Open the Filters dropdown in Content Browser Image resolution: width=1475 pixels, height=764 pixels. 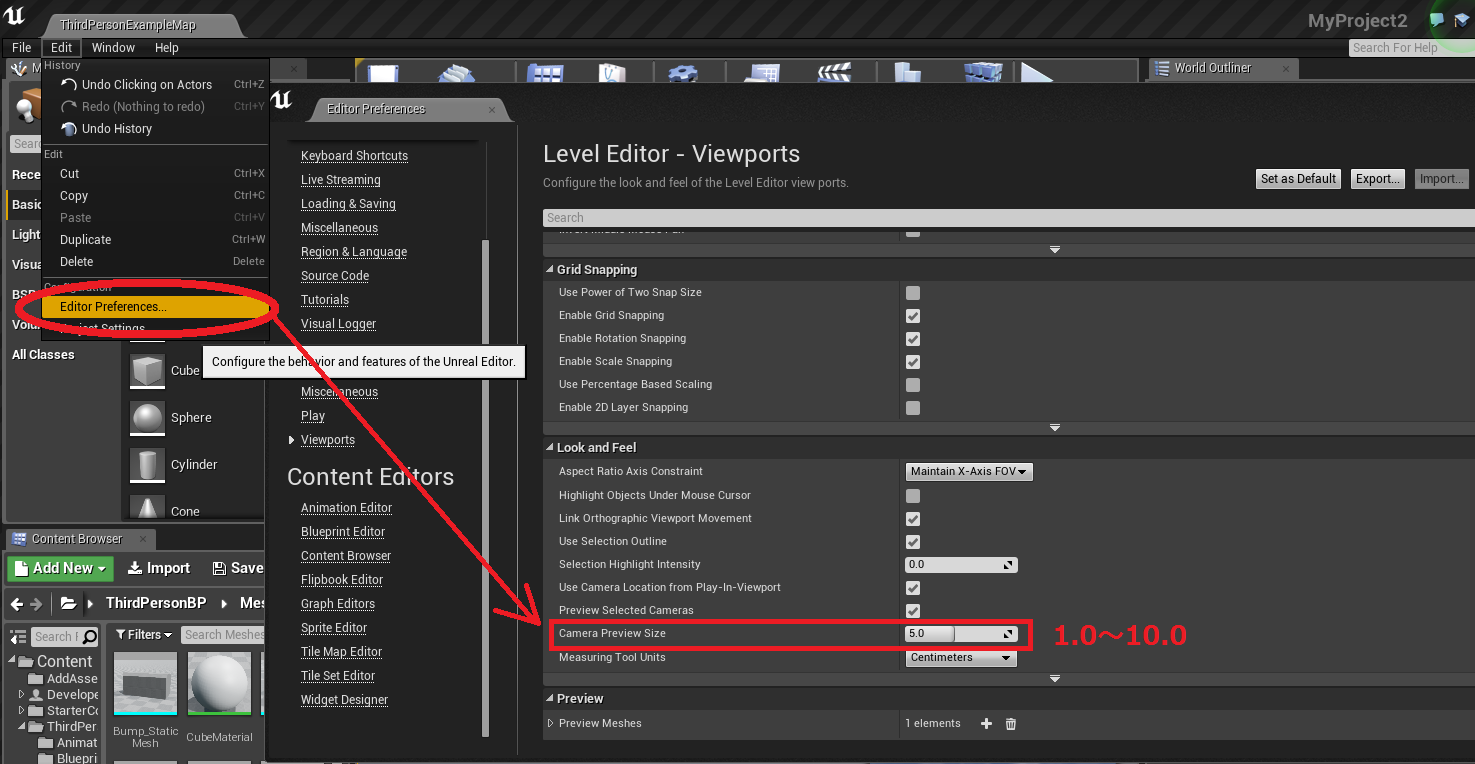144,635
